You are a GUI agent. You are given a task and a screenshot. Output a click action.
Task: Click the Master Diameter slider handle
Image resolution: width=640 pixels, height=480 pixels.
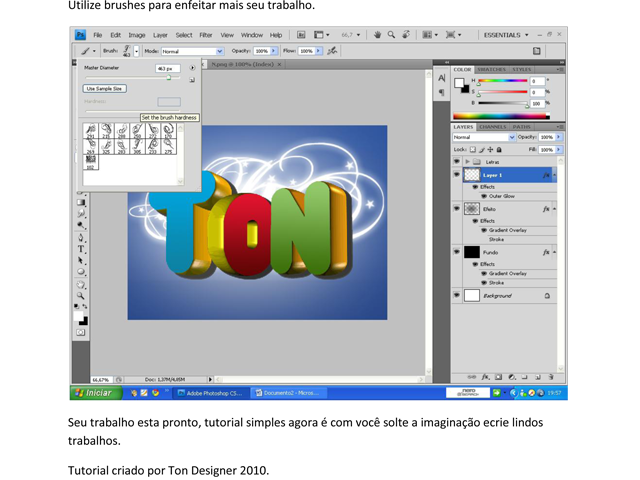168,77
